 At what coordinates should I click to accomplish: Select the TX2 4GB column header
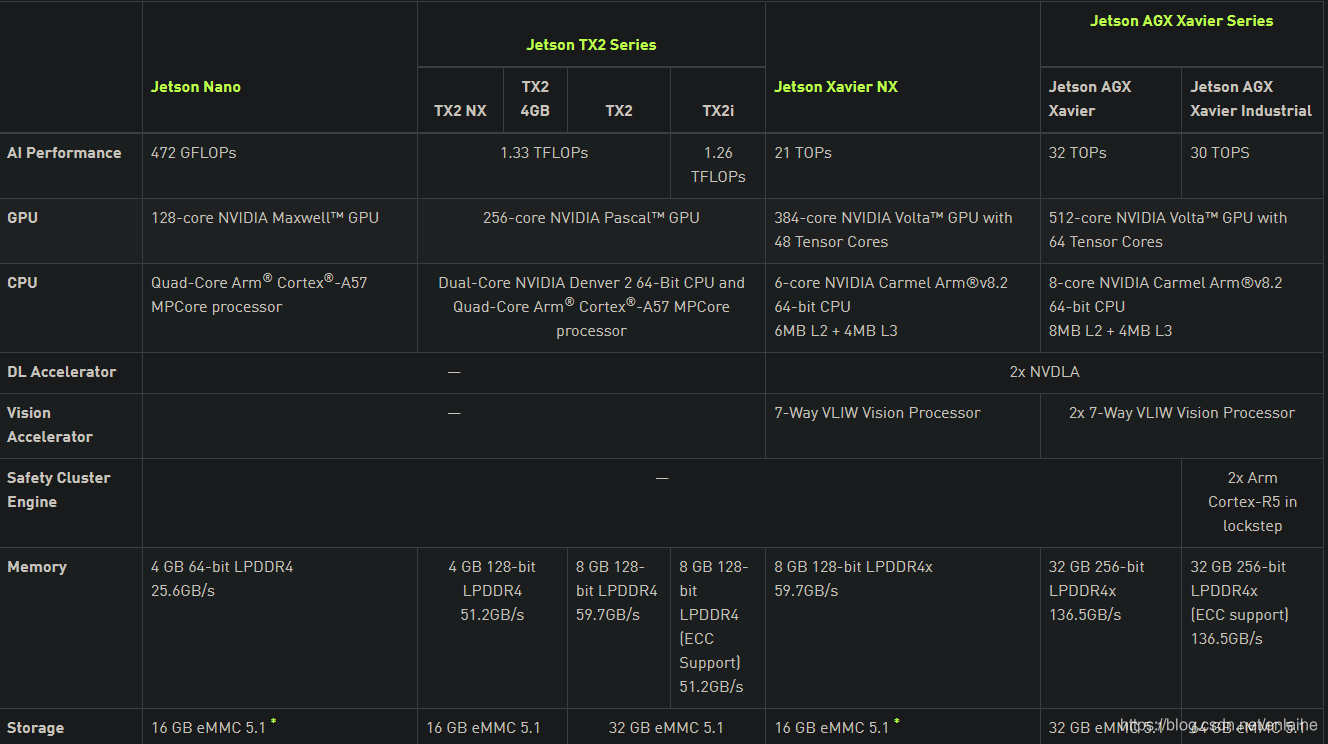pos(535,99)
